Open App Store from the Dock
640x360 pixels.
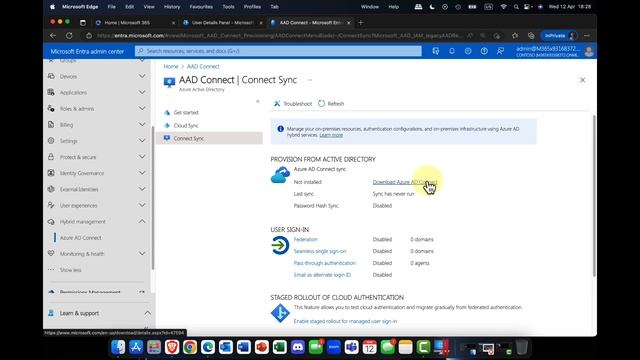coord(136,347)
